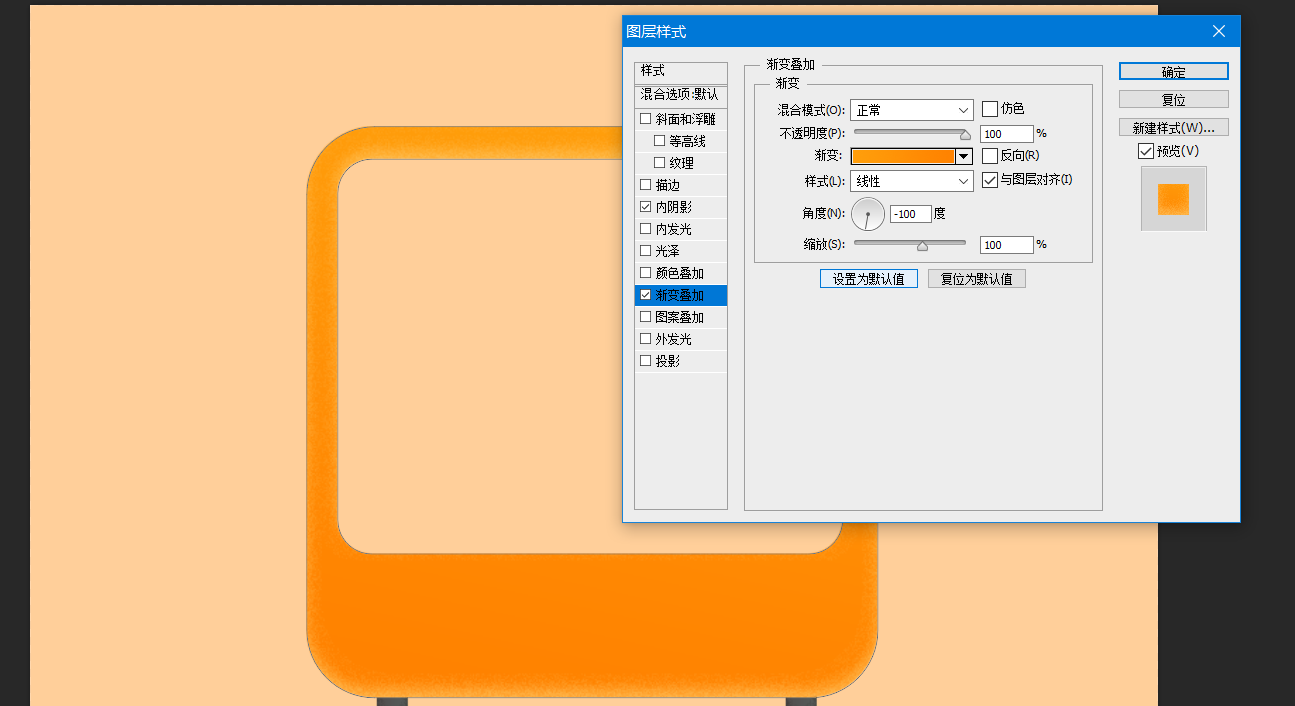Select 混合选项:默认 in the list
Viewport: 1295px width, 706px height.
pyautogui.click(x=681, y=94)
